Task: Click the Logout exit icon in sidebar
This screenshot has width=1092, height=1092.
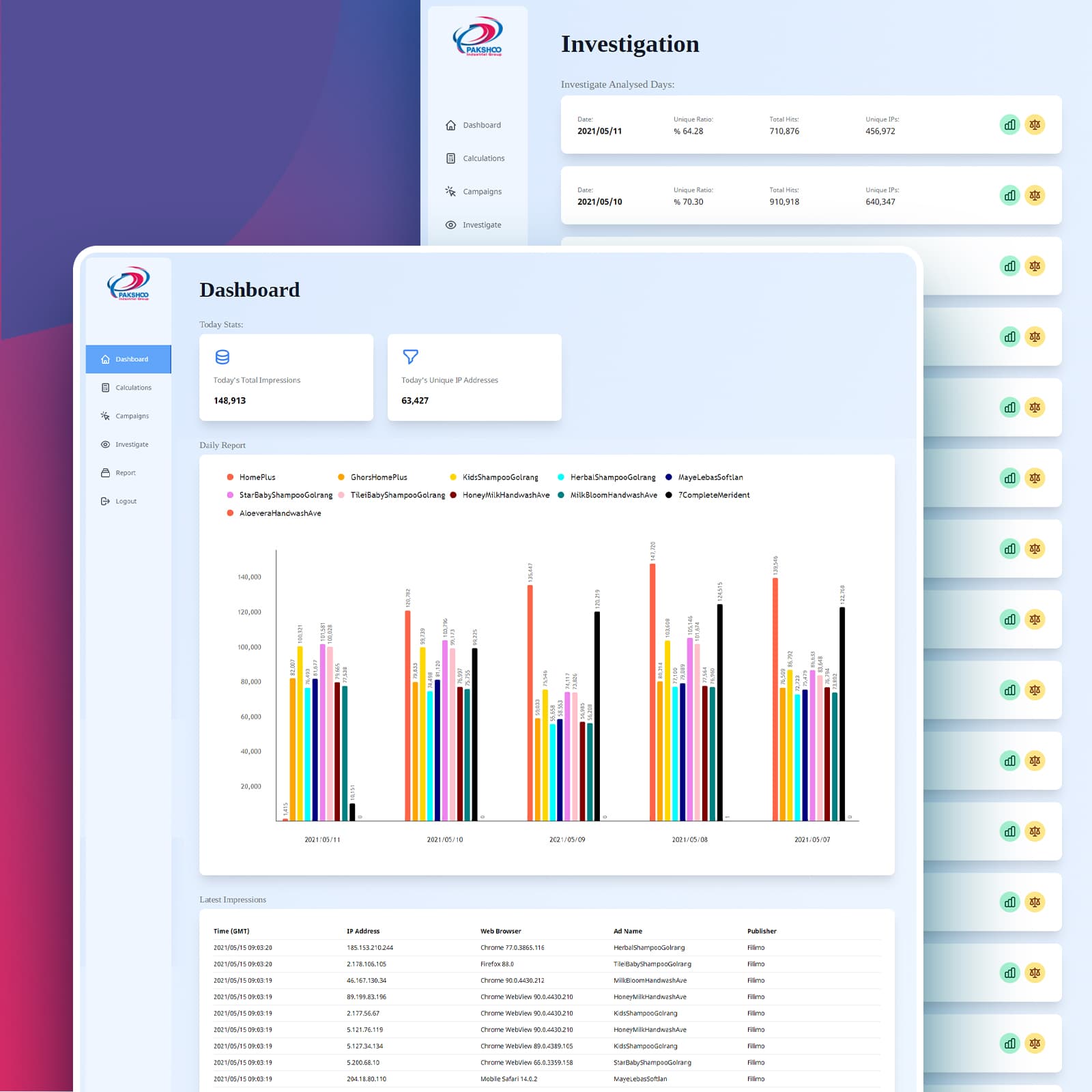Action: [105, 501]
